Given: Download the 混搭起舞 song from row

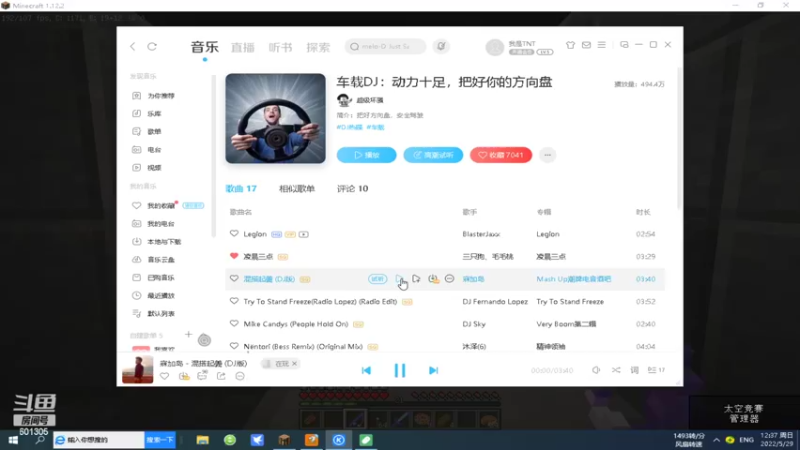Looking at the screenshot, I should [x=433, y=279].
